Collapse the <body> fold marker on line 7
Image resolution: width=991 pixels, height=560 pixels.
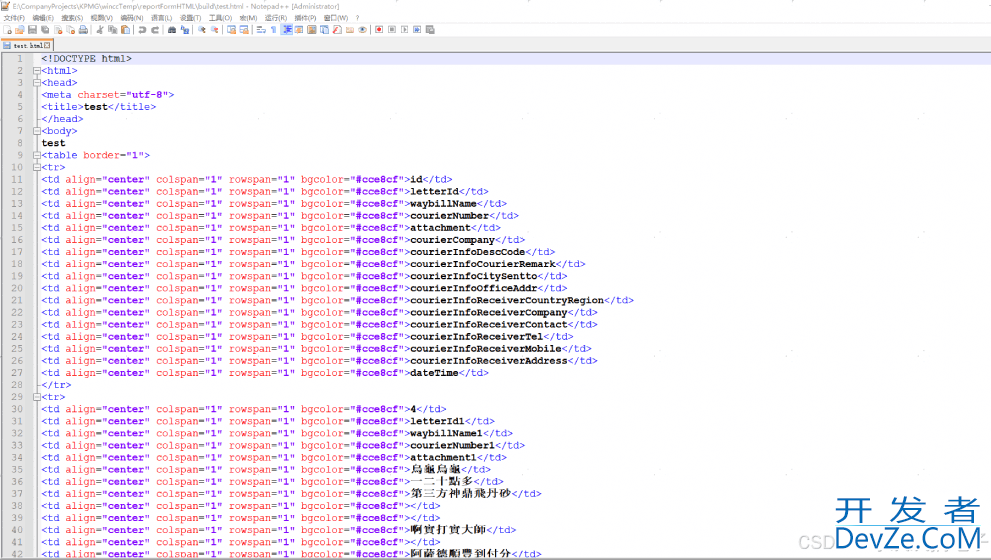tap(36, 131)
